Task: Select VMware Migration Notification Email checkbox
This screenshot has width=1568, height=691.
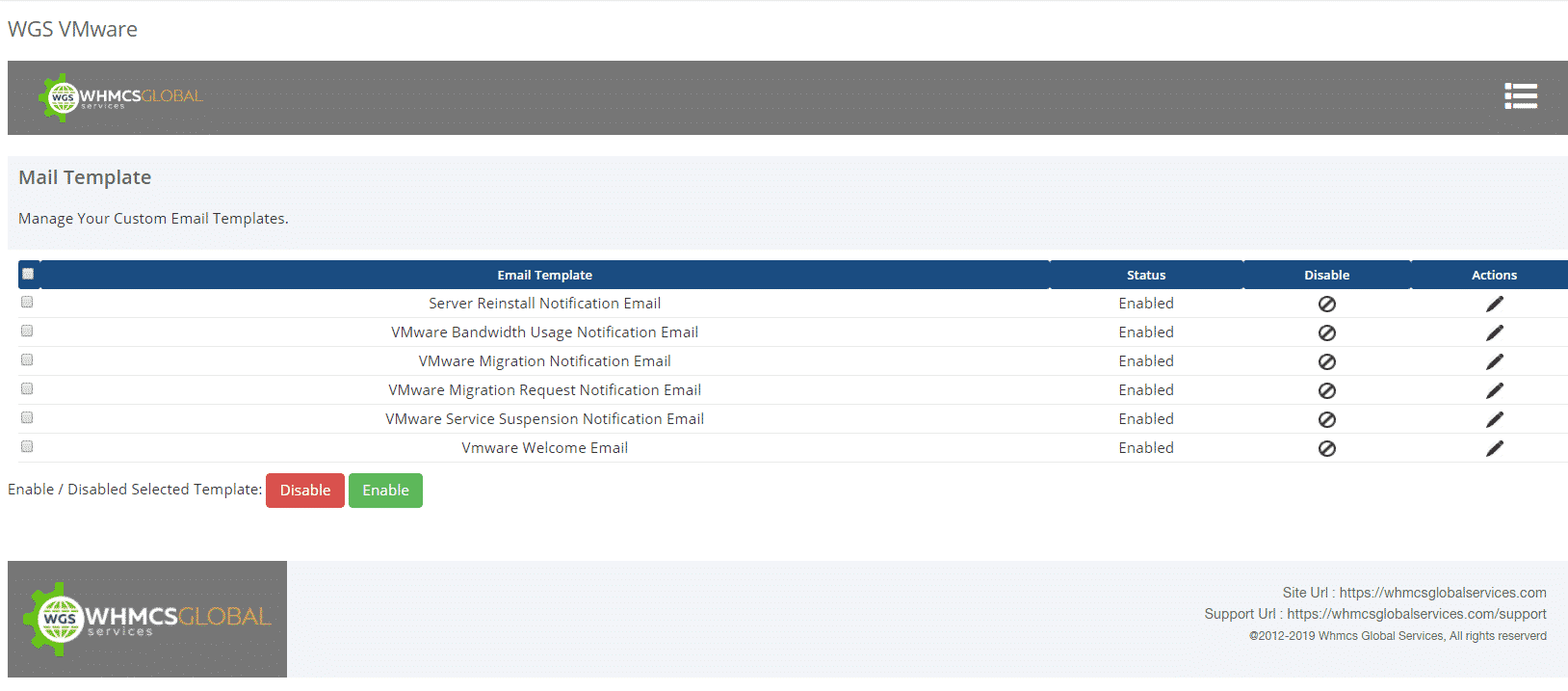Action: tap(27, 359)
